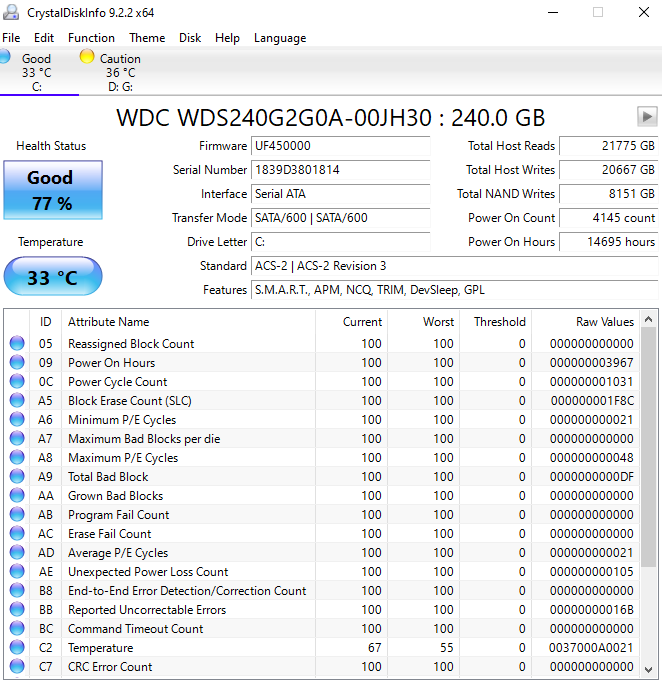
Task: Click status icon for Maximum Bad Blocks per die
Action: 17,438
